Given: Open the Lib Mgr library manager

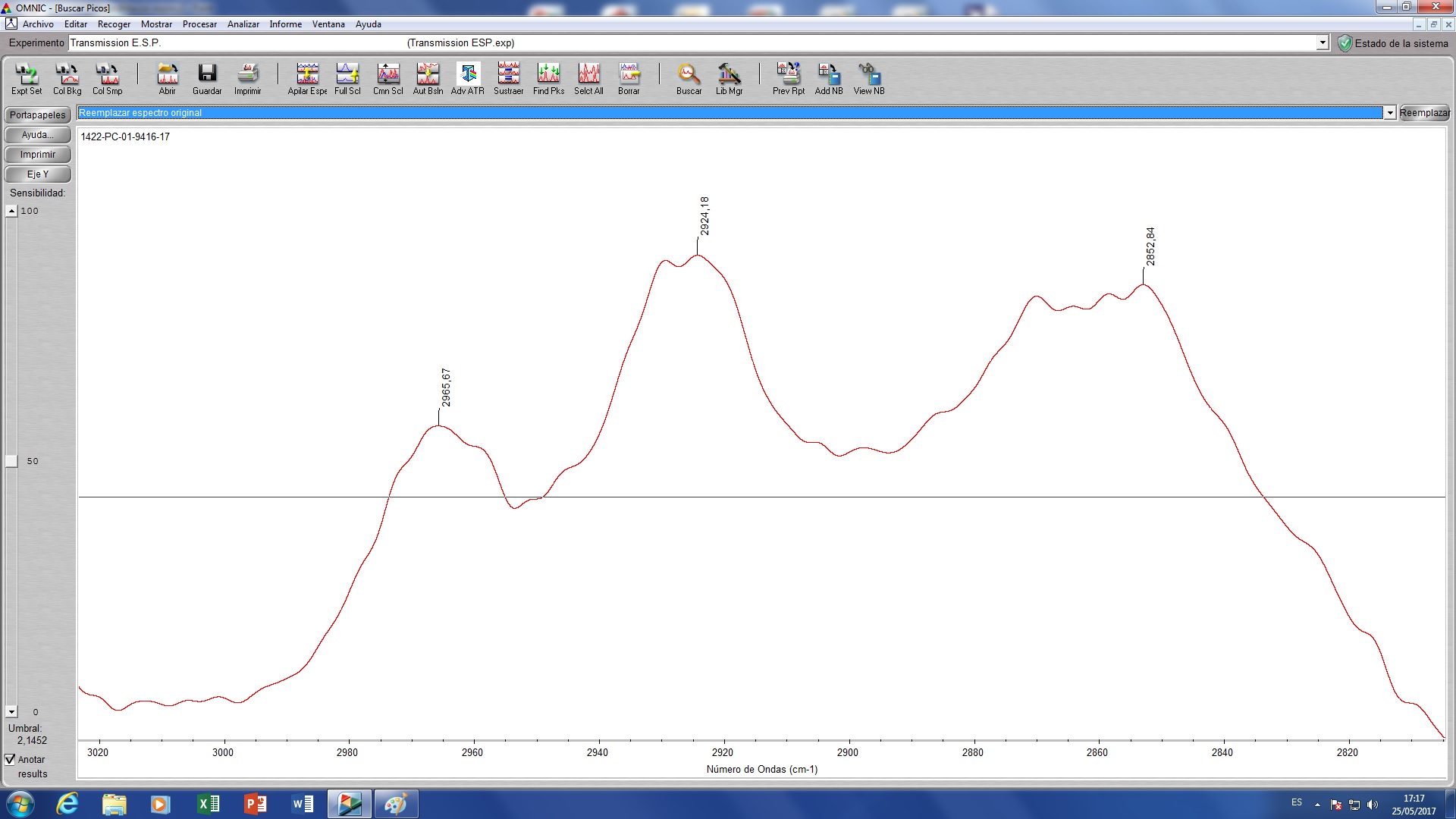Looking at the screenshot, I should point(729,79).
